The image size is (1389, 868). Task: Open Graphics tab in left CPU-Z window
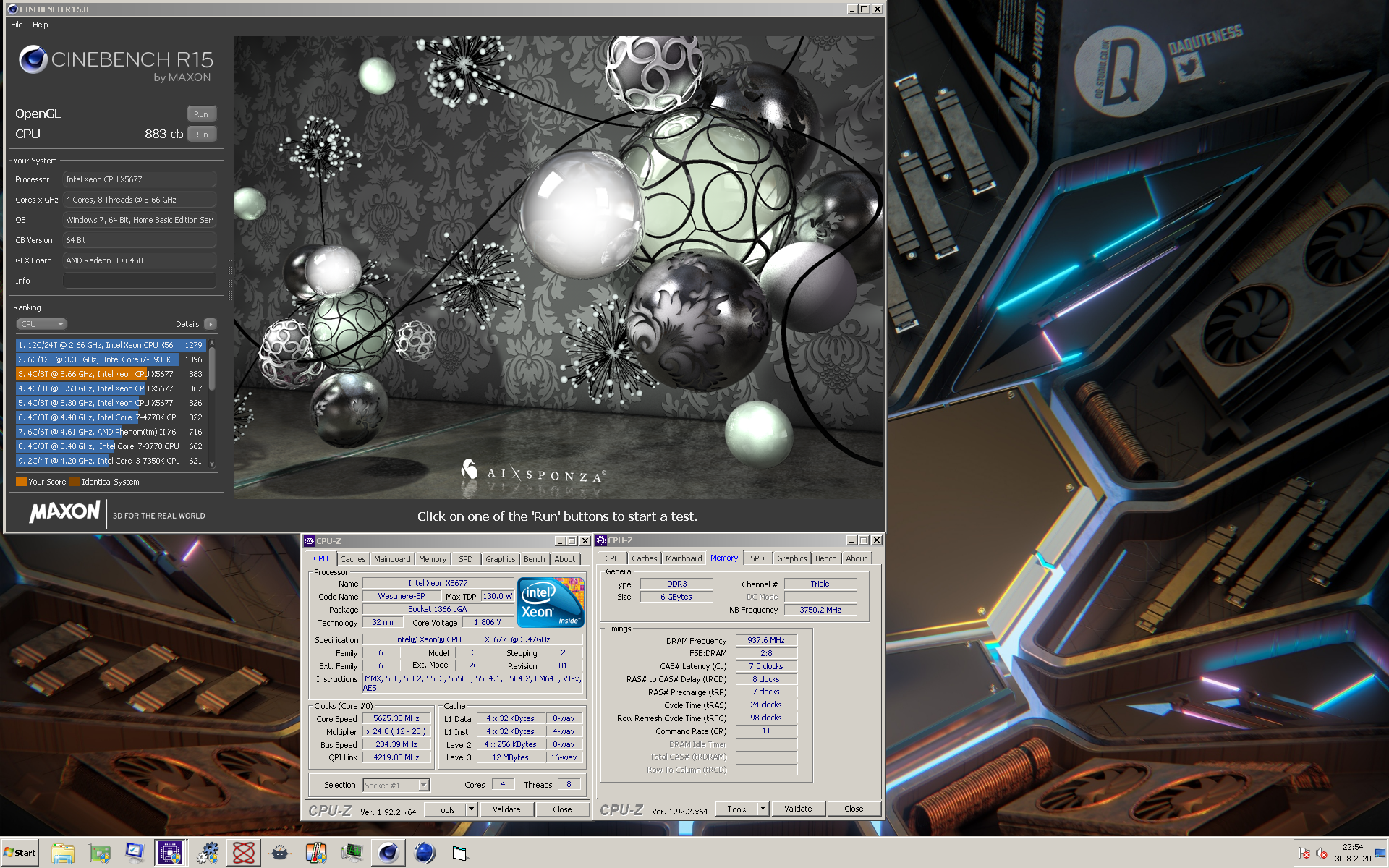tap(501, 559)
